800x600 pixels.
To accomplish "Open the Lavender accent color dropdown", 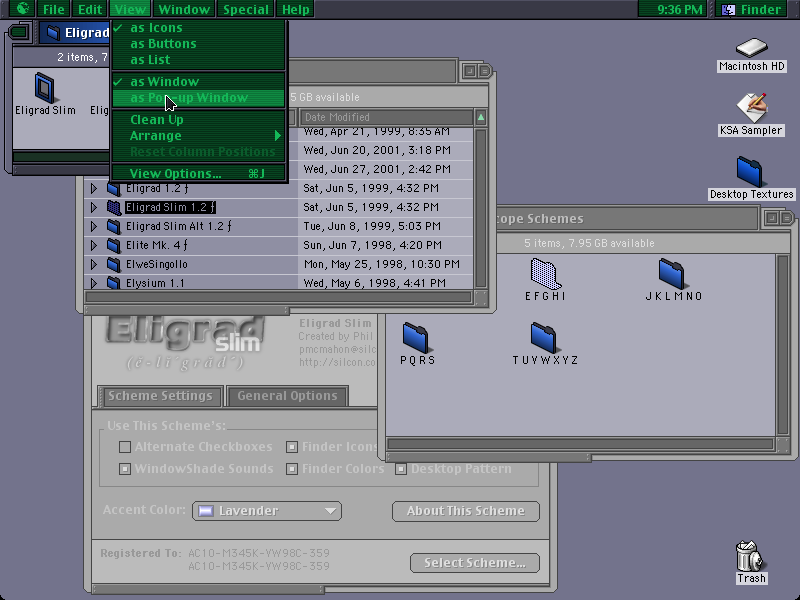I will pos(267,511).
